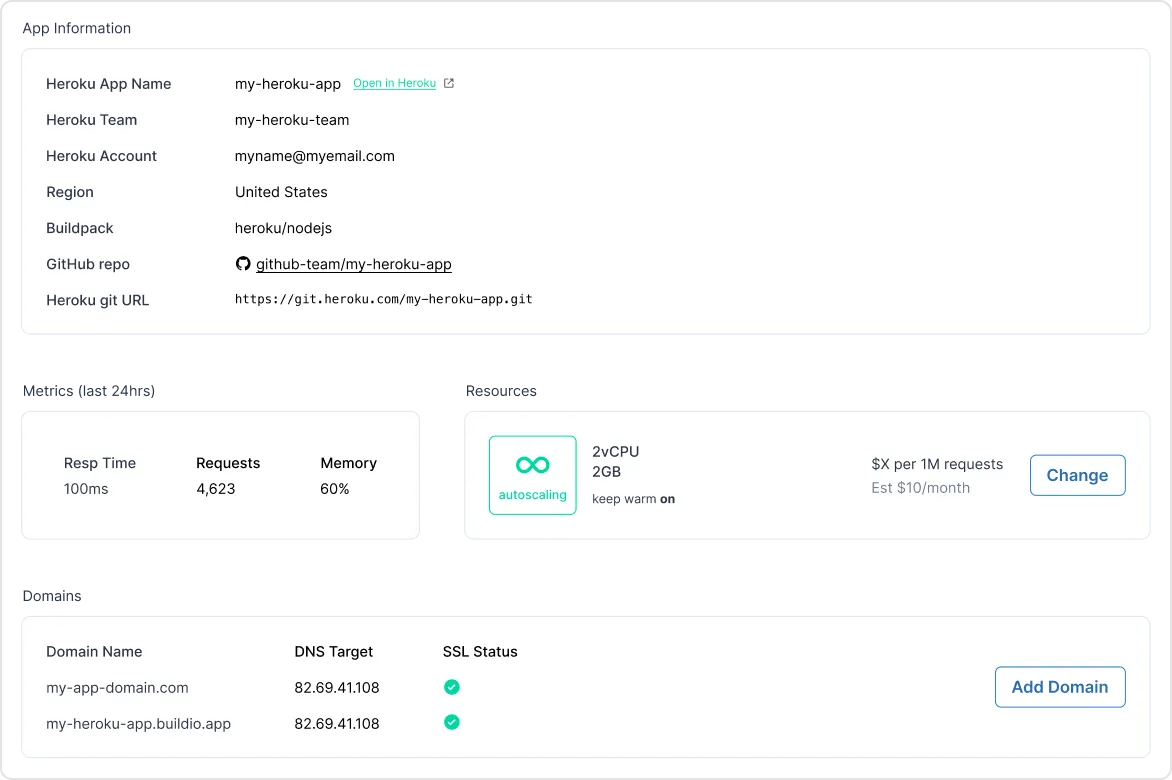Click the Memory 60% metric
Screen dimensions: 1172x780
pyautogui.click(x=348, y=476)
